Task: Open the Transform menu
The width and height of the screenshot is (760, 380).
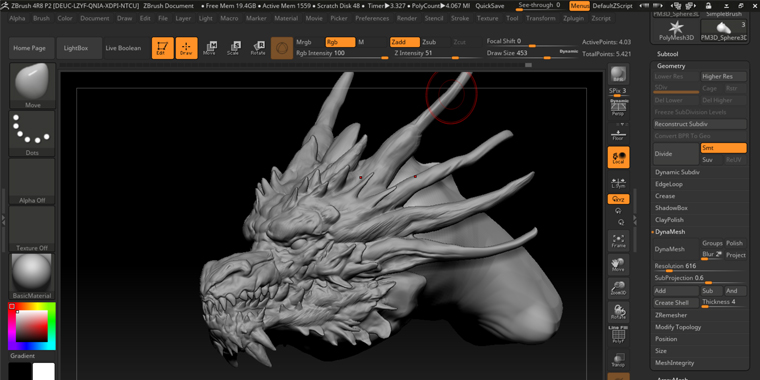Action: tap(541, 18)
